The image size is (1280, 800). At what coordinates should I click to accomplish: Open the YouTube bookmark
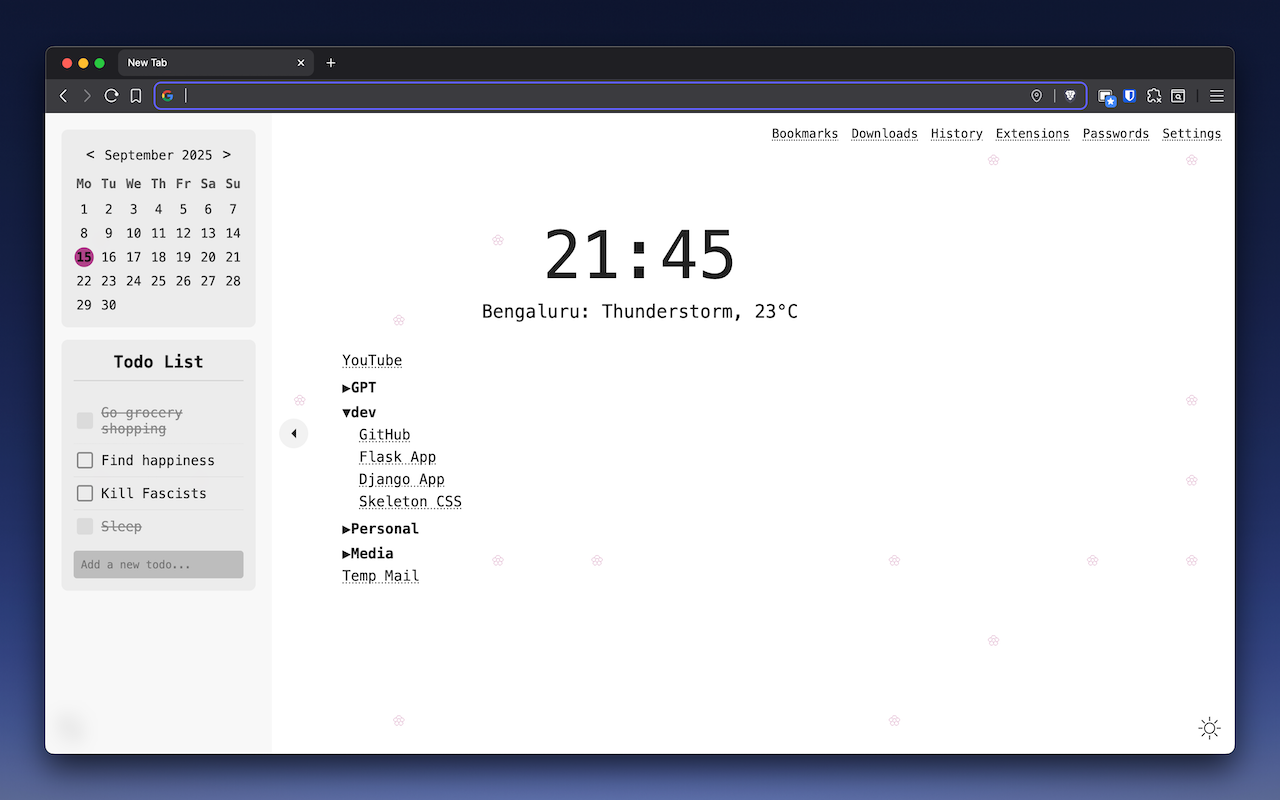[372, 361]
